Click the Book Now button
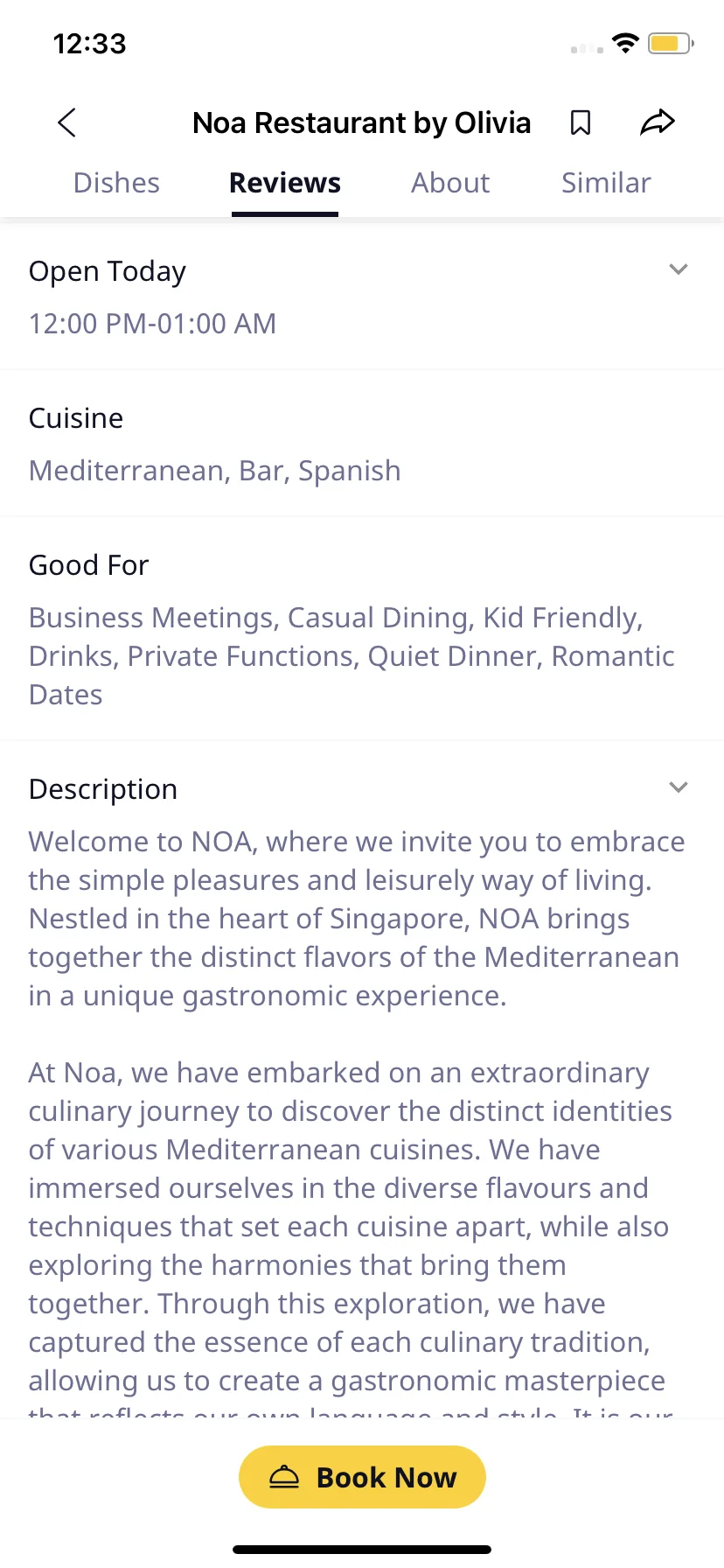The height and width of the screenshot is (1568, 724). (362, 1477)
